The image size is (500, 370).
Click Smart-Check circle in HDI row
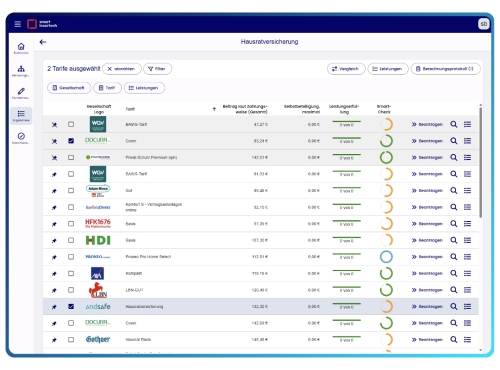(386, 240)
